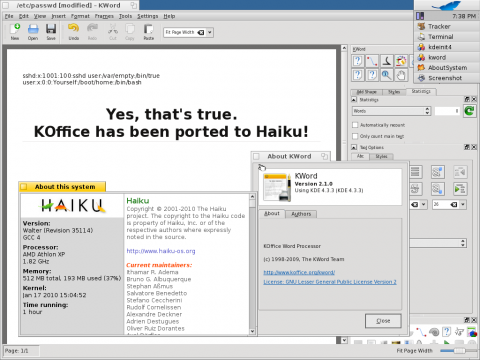Screen dimensions: 480x360
Task: Clear the zoom combo box text
Action: [201, 32]
